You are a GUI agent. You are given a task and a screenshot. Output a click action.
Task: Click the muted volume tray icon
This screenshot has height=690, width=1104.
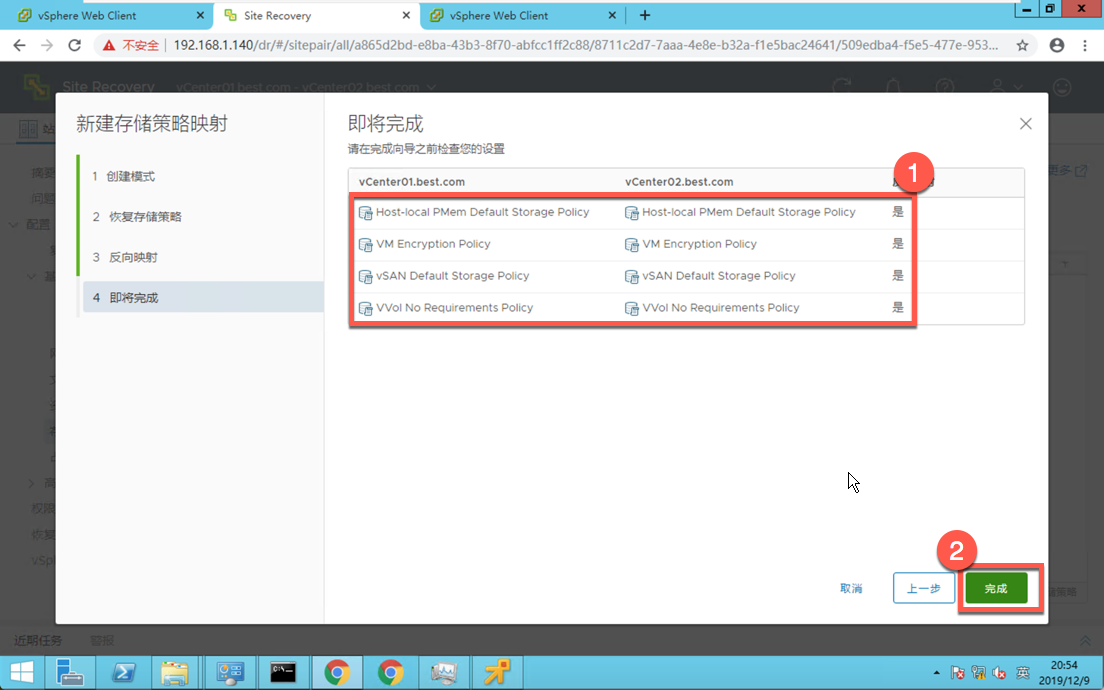pos(999,673)
